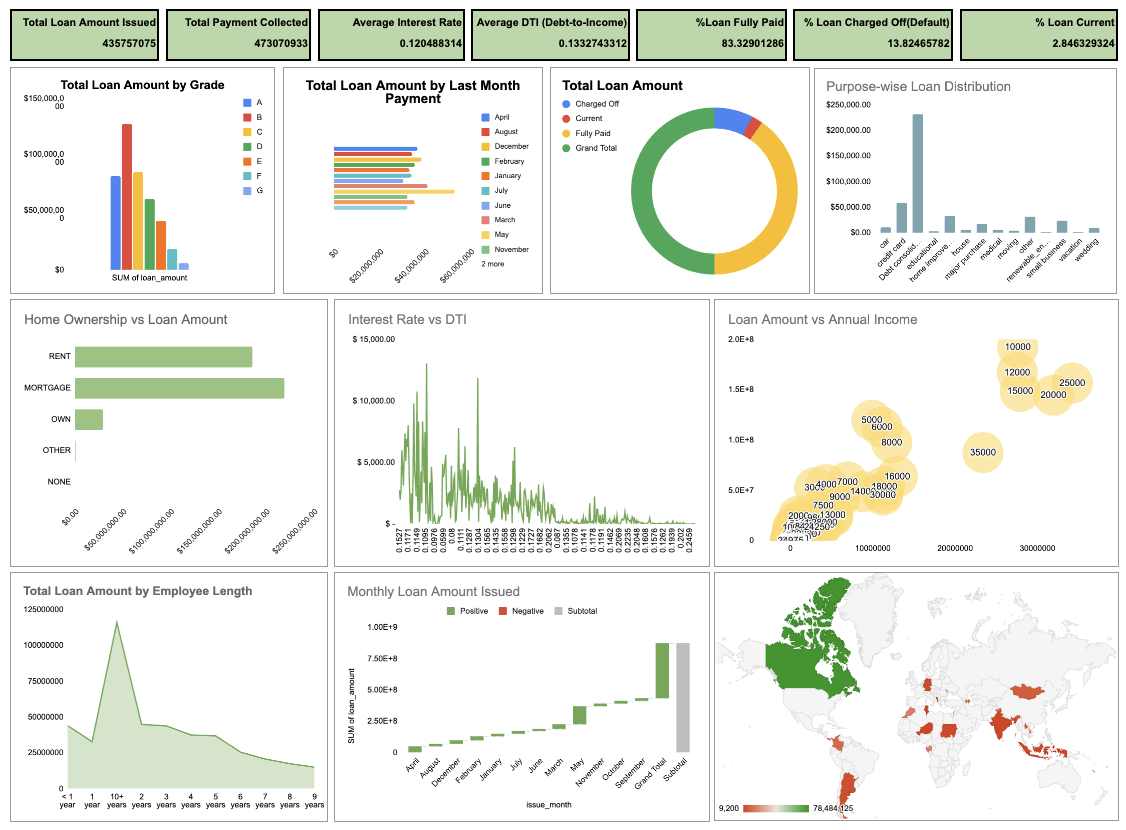Click December legend entry in payment chart
The width and height of the screenshot is (1126, 830).
510,146
